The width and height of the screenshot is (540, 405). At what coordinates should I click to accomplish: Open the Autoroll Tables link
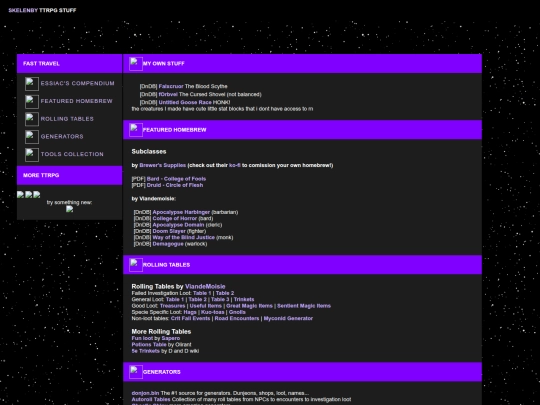tap(151, 399)
